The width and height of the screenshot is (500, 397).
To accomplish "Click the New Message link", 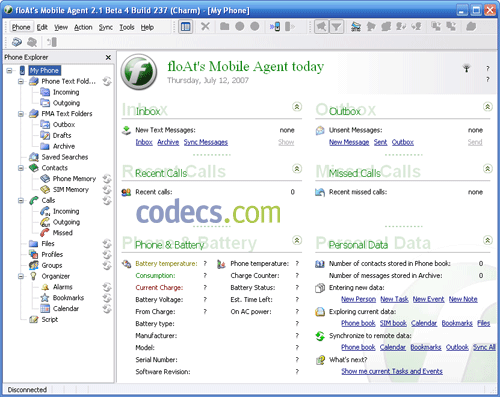I will (x=349, y=142).
